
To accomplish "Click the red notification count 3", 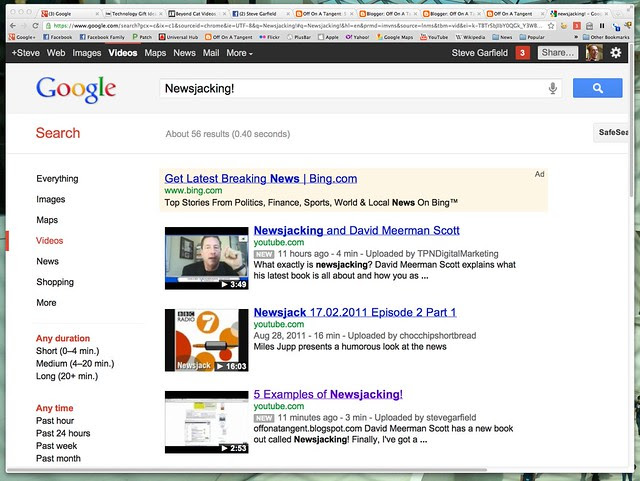I will pos(522,53).
